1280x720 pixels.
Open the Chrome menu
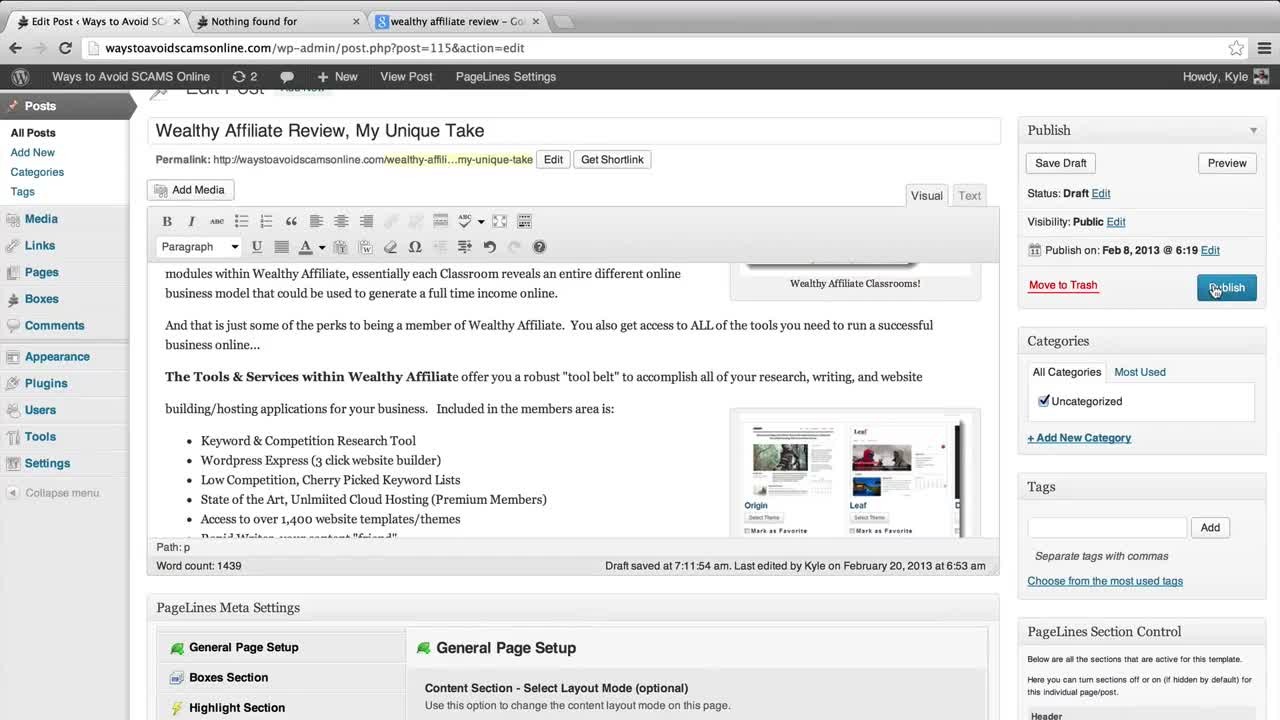click(1264, 48)
